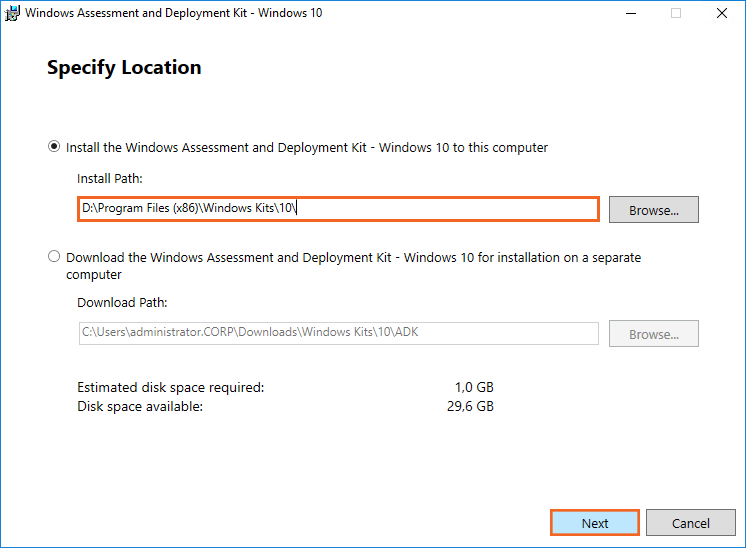The width and height of the screenshot is (746, 548).
Task: Click the installer icon in the title bar
Action: pos(12,13)
